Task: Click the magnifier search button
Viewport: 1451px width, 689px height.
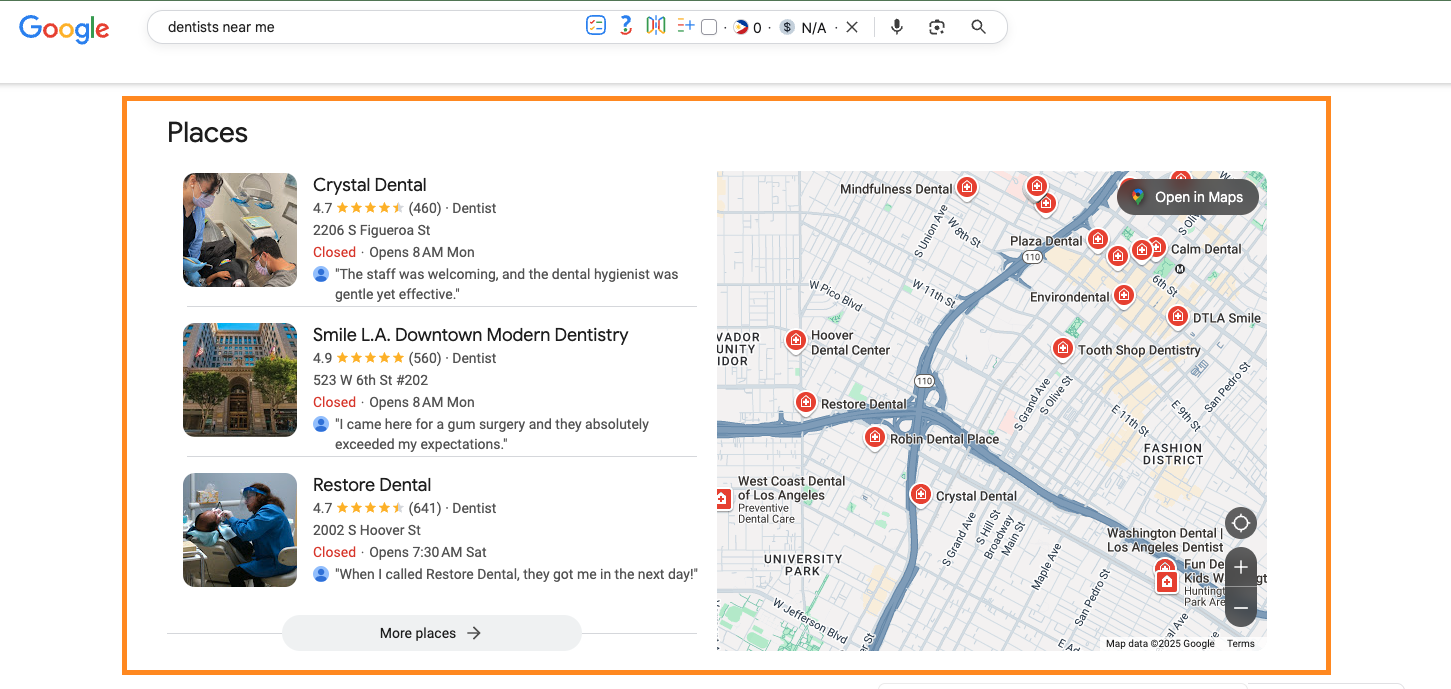Action: (x=979, y=28)
